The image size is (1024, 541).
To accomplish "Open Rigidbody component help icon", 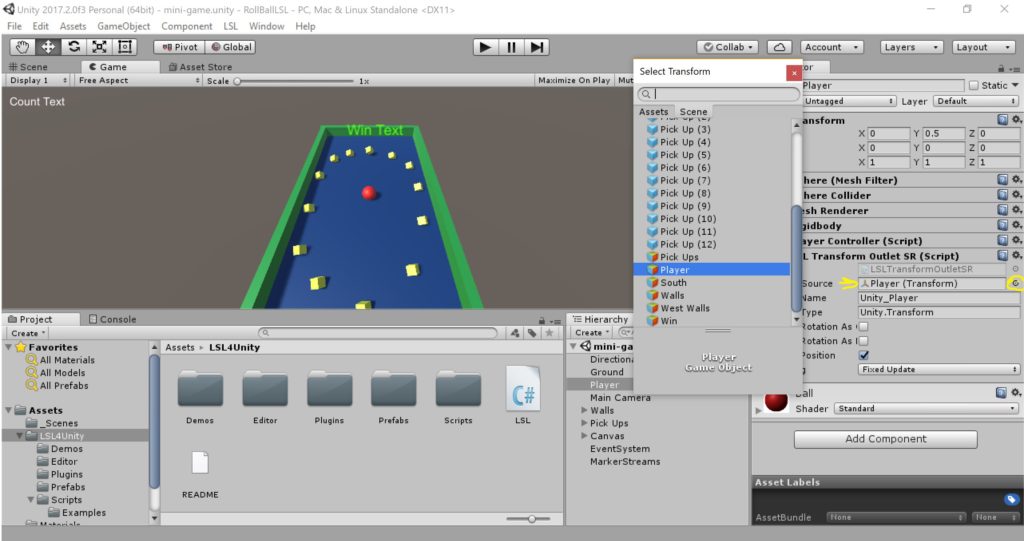I will point(1002,225).
